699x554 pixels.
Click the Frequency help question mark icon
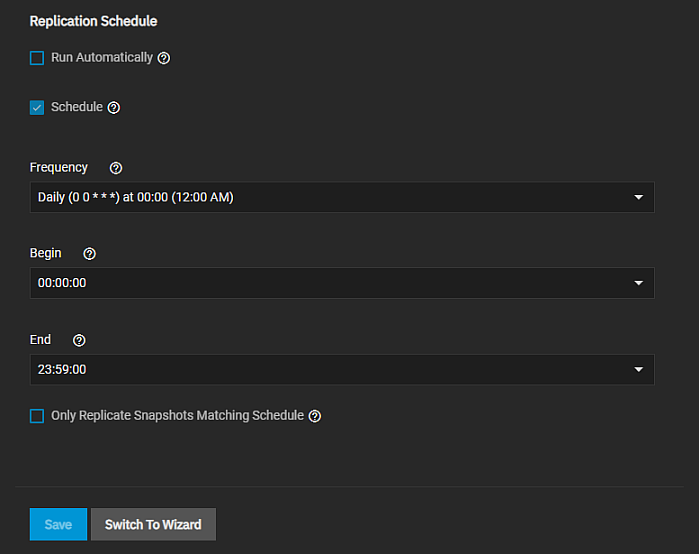point(116,168)
